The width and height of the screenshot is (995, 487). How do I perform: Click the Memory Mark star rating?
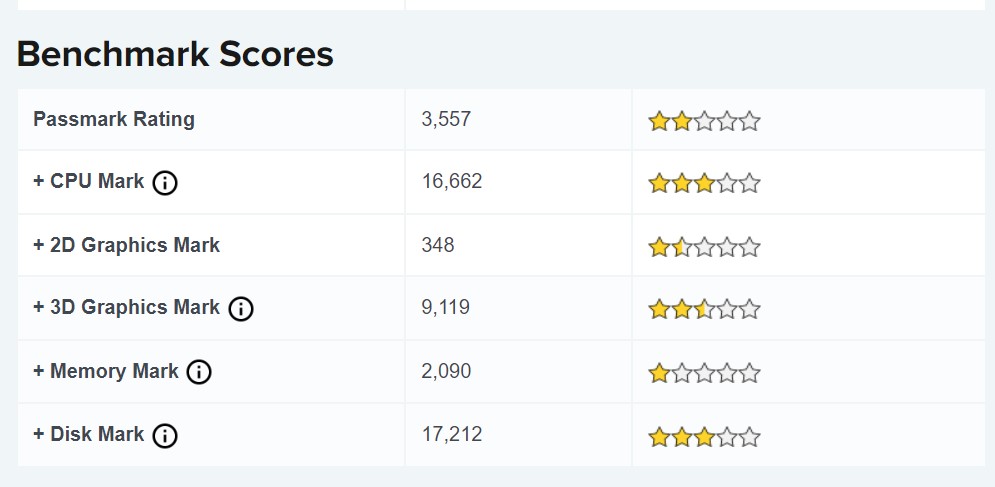pyautogui.click(x=704, y=374)
